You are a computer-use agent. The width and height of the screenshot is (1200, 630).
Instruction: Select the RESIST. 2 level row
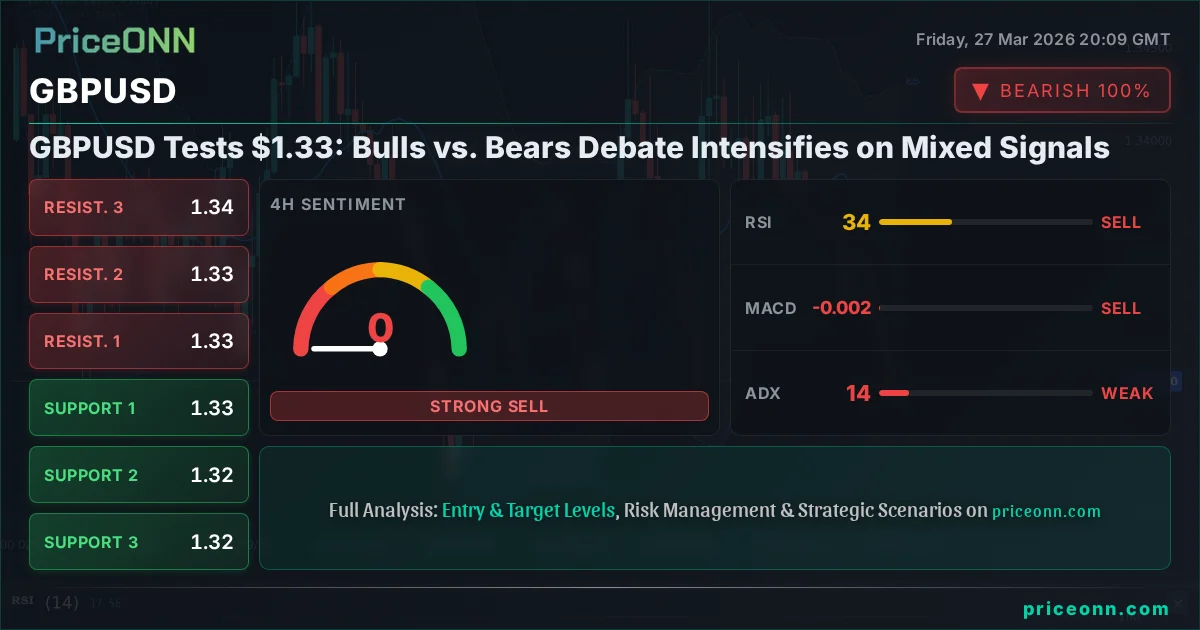pos(139,274)
